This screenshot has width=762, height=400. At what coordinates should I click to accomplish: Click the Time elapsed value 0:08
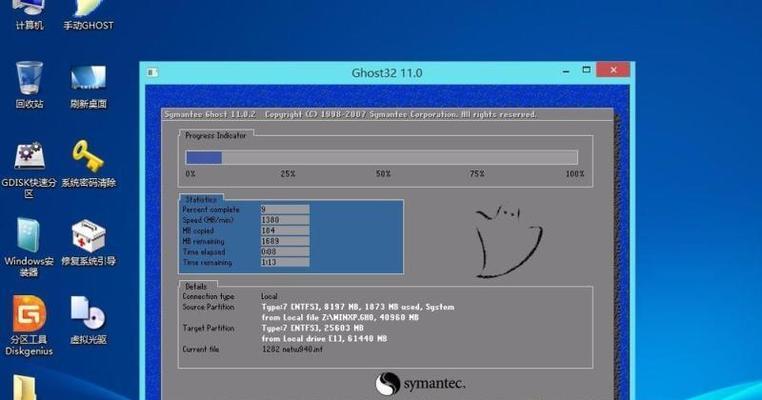285,252
